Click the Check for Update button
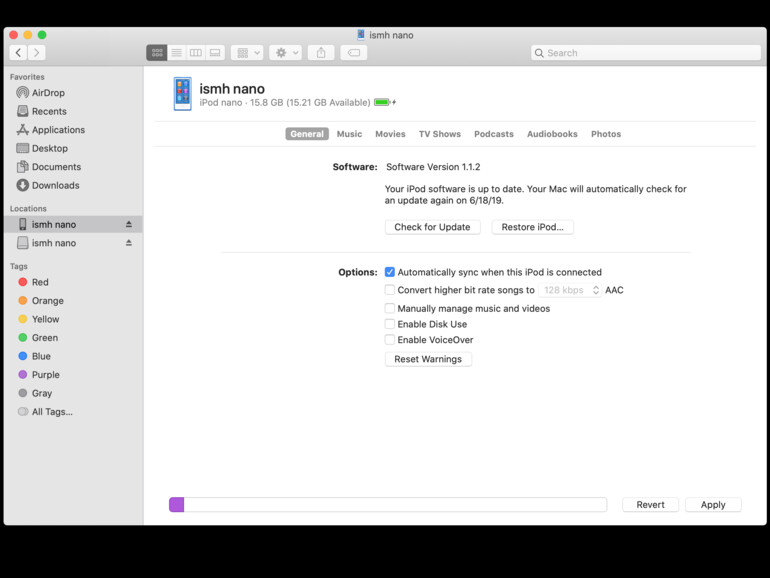Image resolution: width=770 pixels, height=578 pixels. click(x=432, y=227)
